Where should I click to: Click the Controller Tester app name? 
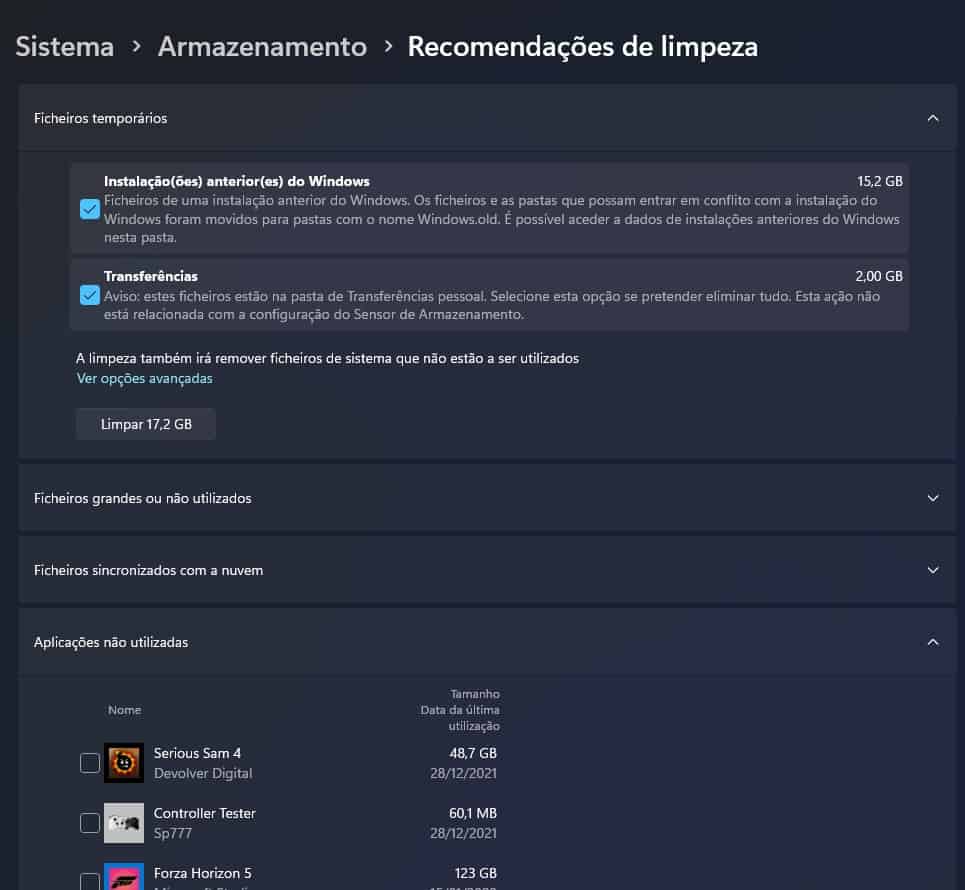pos(204,813)
